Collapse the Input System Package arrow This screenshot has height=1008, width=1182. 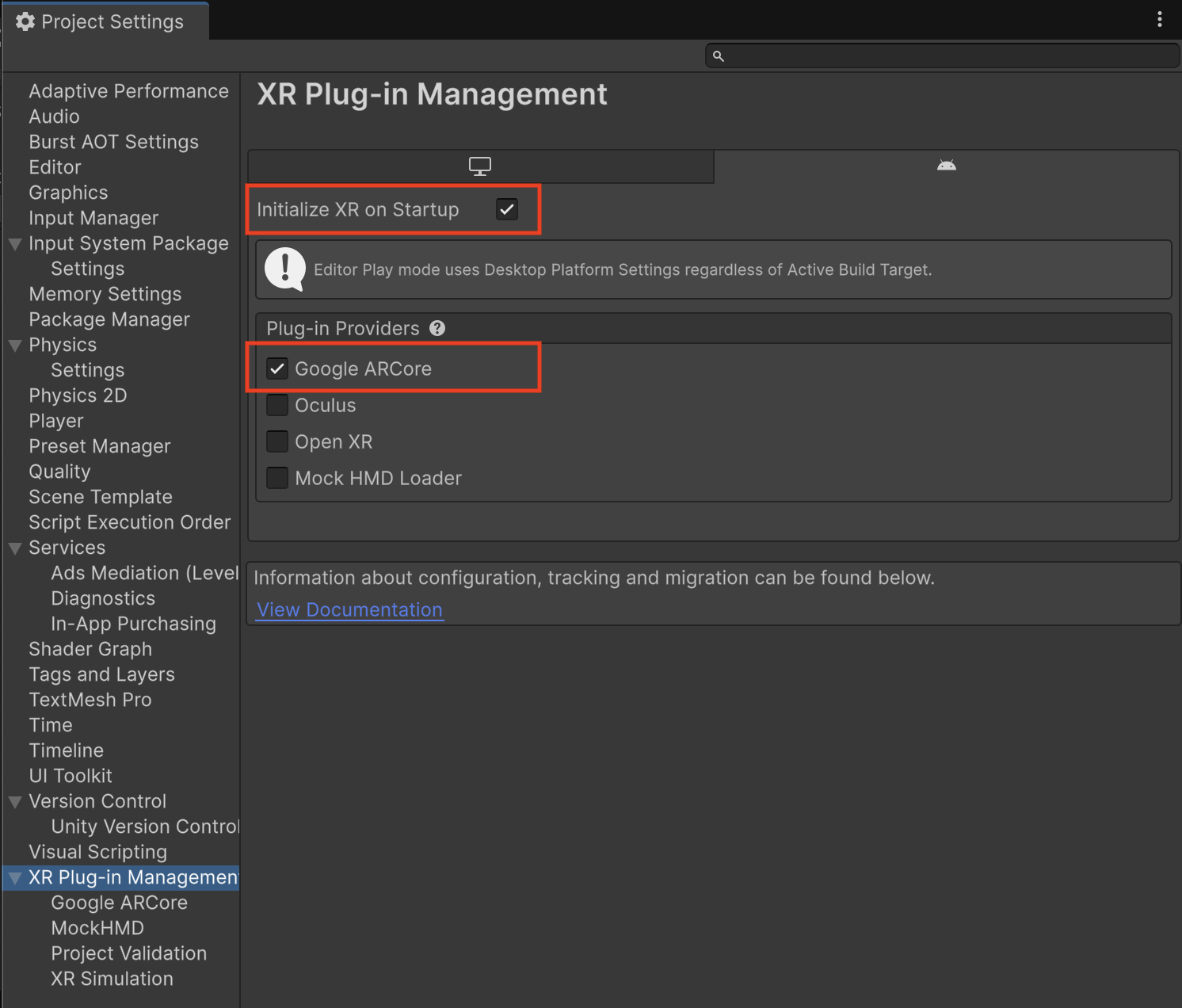click(15, 244)
